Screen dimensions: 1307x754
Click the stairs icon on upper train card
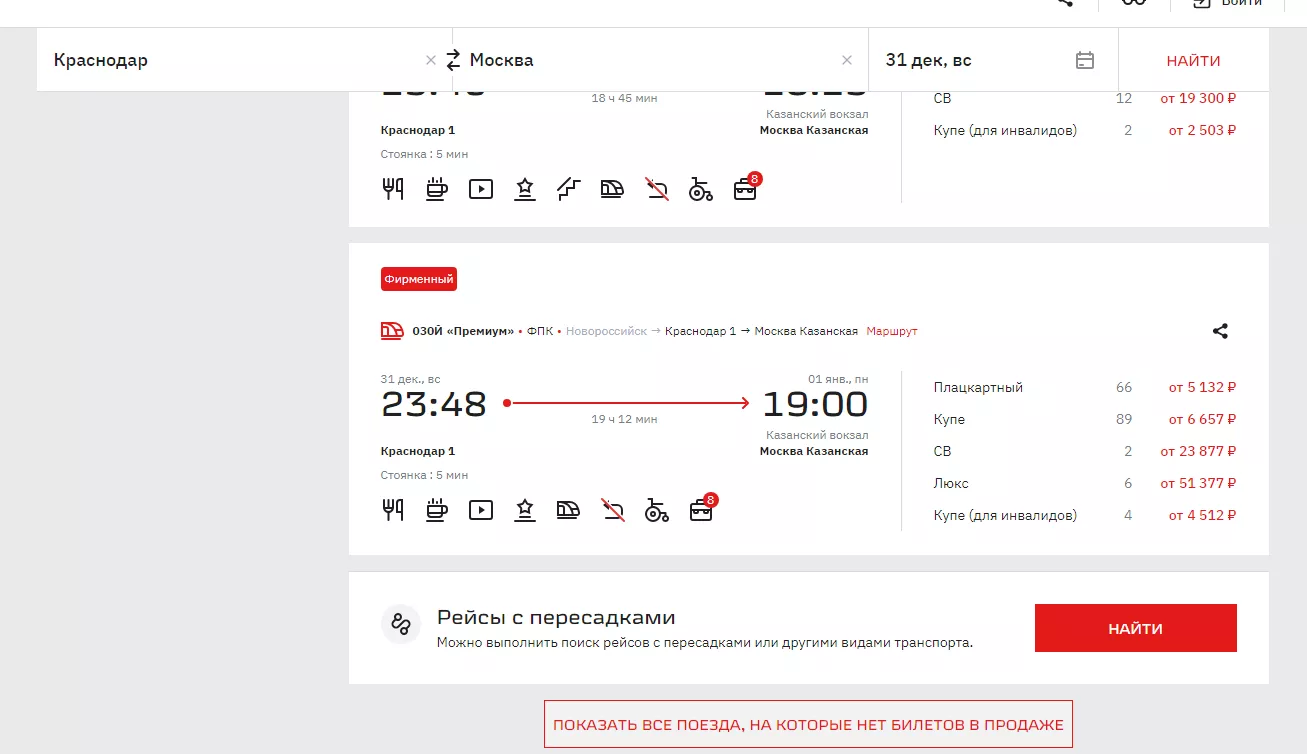click(x=569, y=189)
